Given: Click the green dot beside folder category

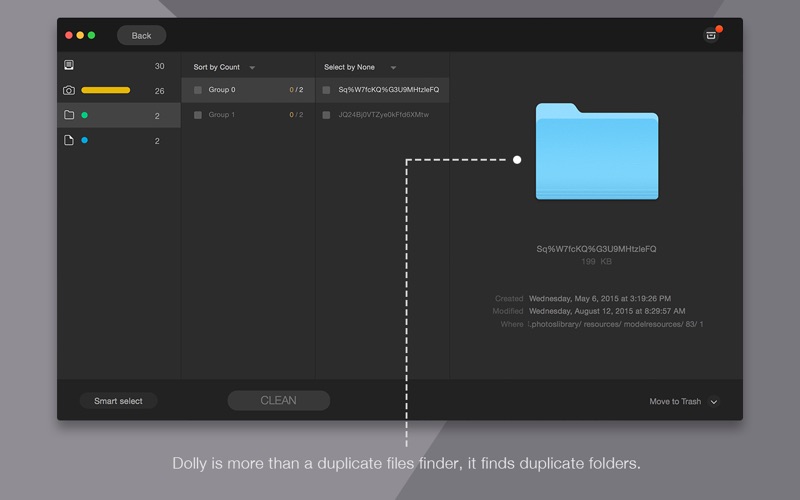Looking at the screenshot, I should tap(85, 115).
